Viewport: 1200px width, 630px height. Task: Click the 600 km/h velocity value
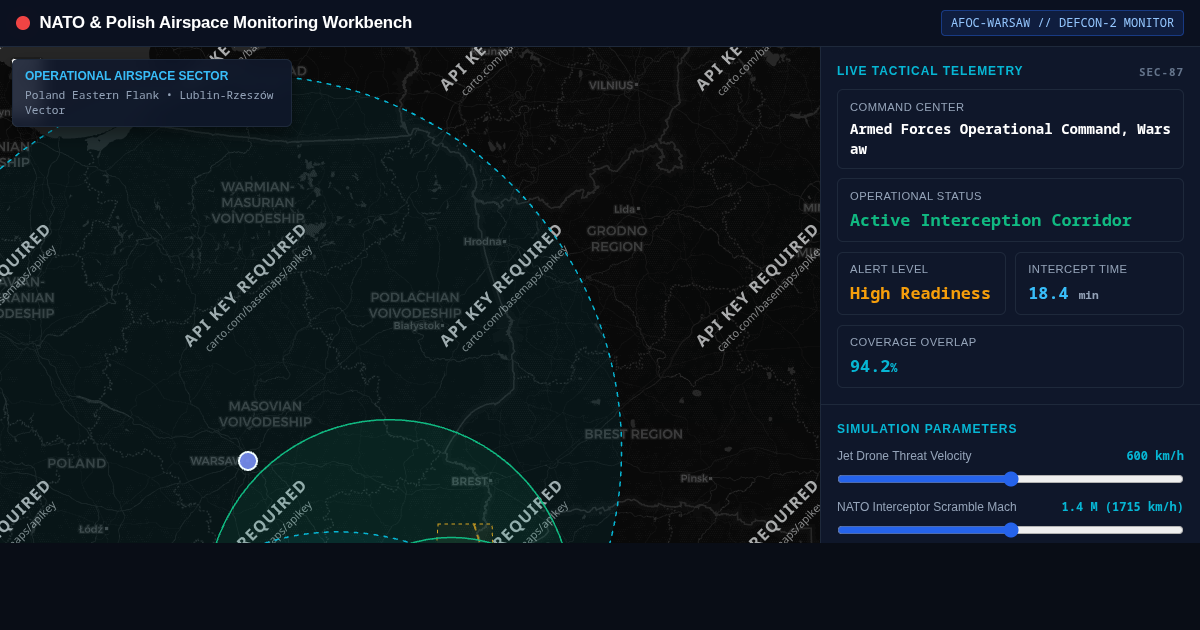1155,456
